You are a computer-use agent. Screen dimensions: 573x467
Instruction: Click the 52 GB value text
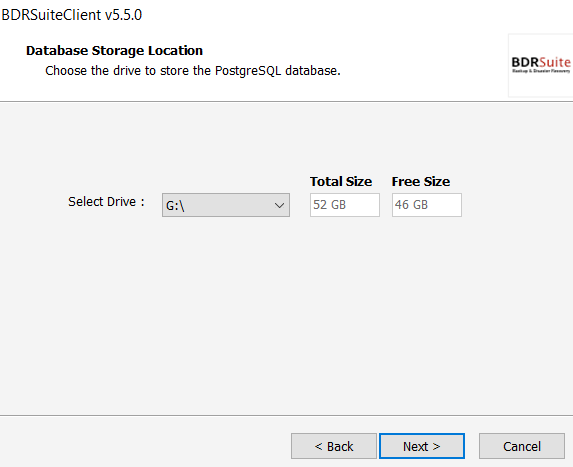(x=329, y=205)
